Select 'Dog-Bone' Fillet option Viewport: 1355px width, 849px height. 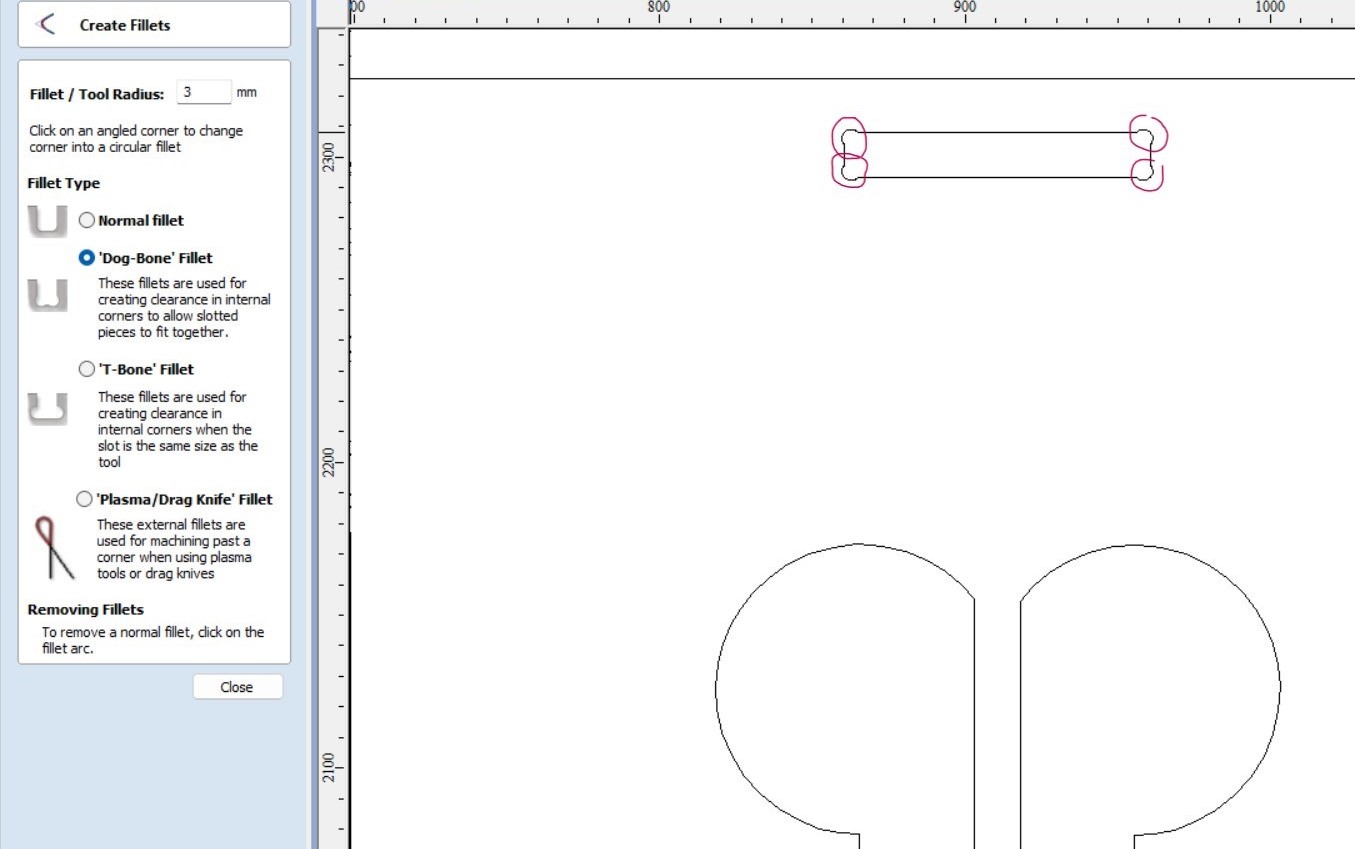tap(87, 257)
